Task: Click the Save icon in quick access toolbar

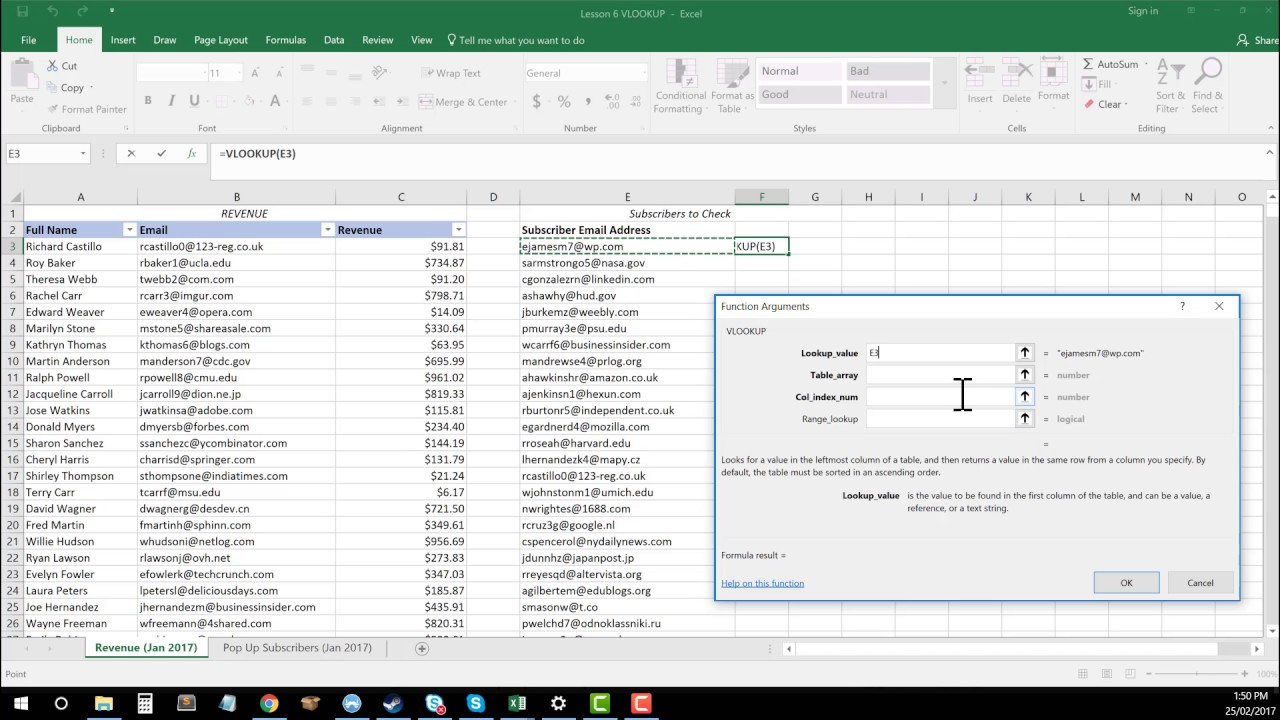Action: click(x=22, y=12)
